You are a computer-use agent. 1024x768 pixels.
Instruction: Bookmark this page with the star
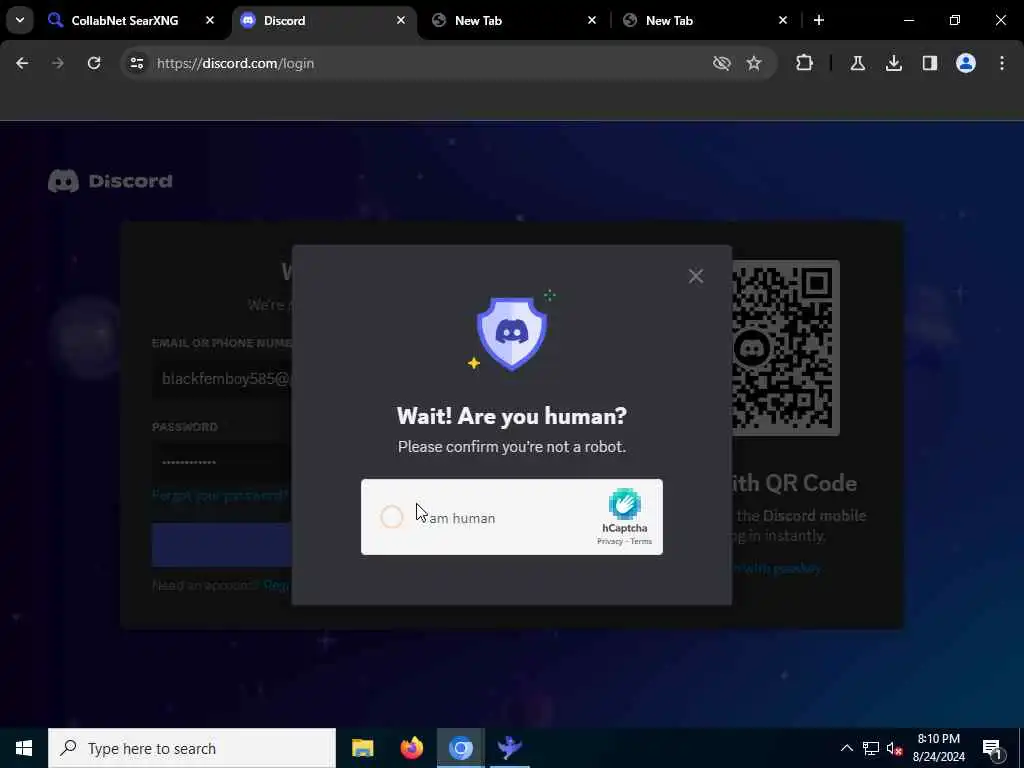(x=754, y=63)
